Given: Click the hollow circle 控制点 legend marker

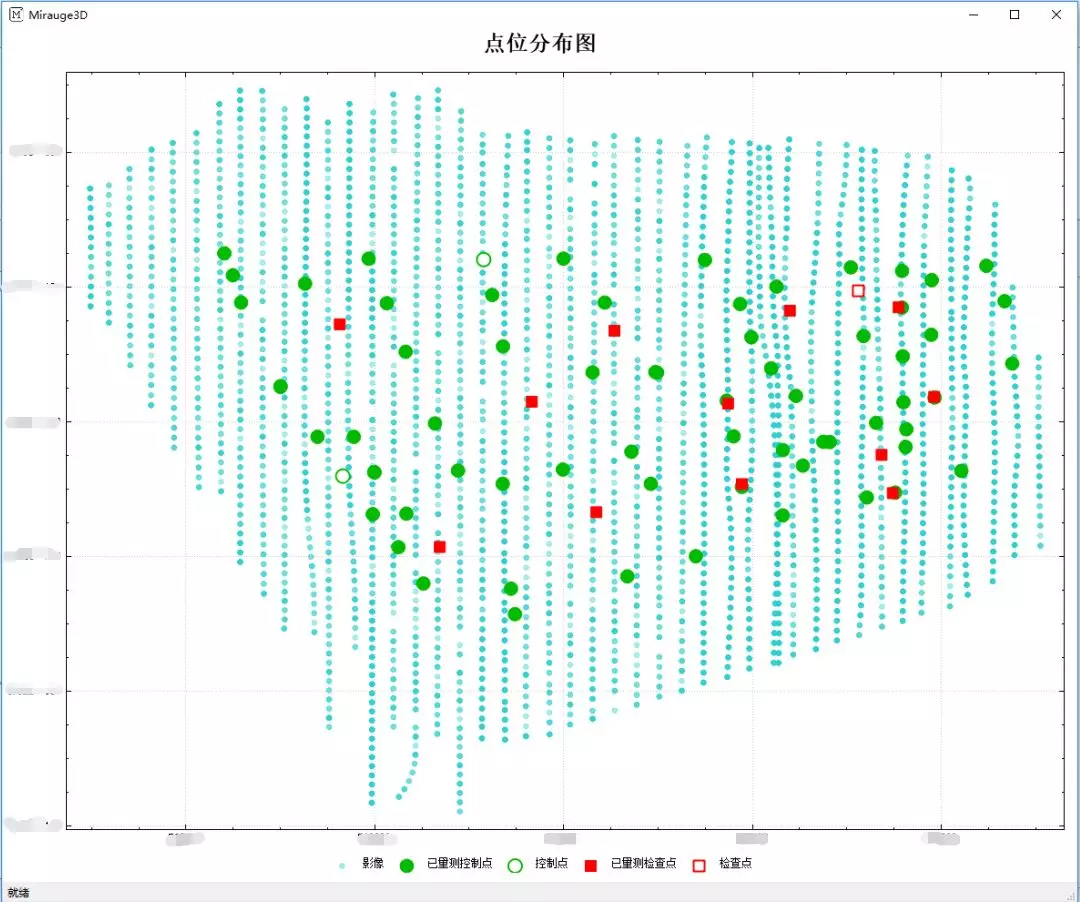Looking at the screenshot, I should pos(516,864).
